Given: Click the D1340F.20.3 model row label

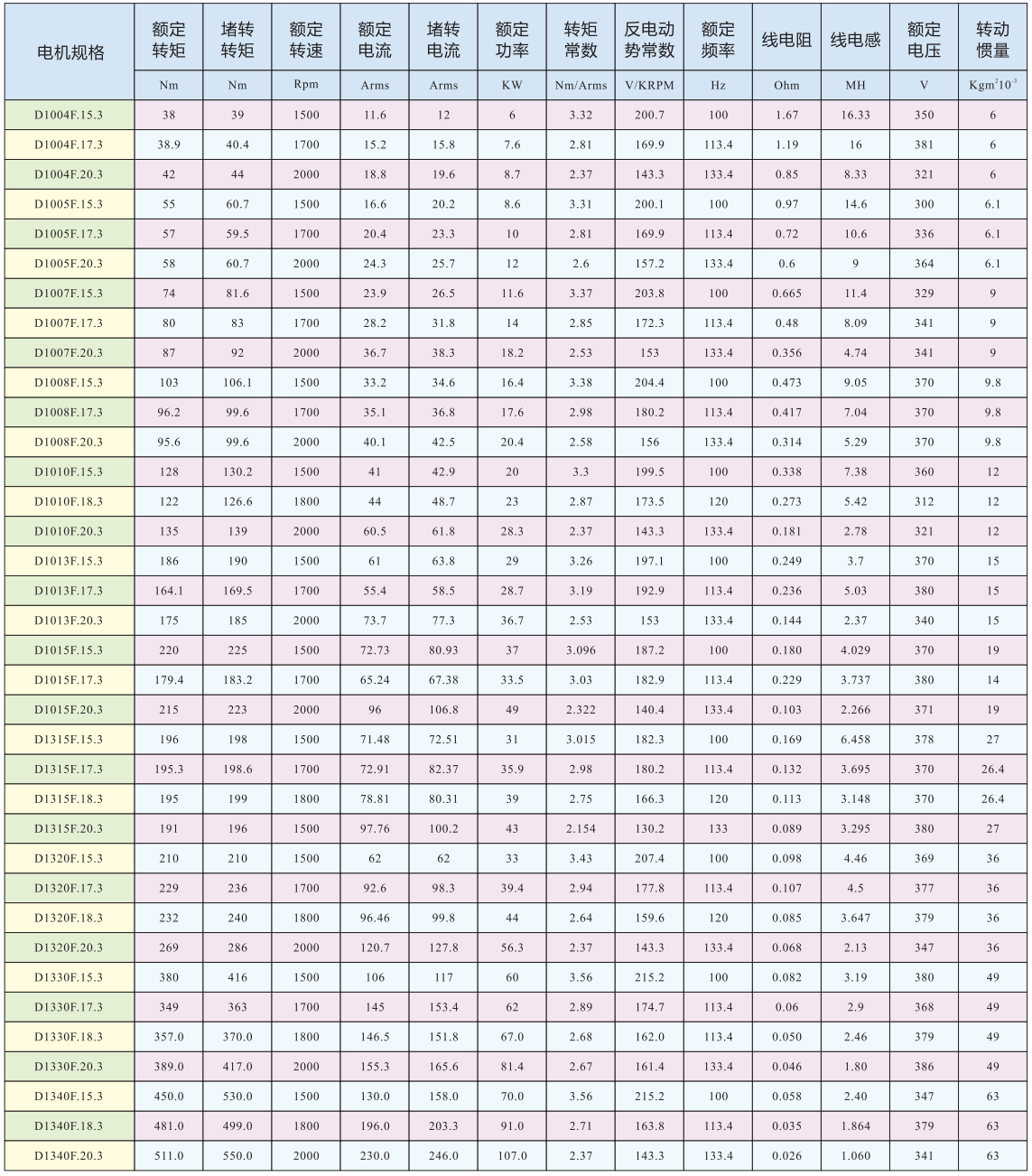Looking at the screenshot, I should pyautogui.click(x=69, y=1155).
